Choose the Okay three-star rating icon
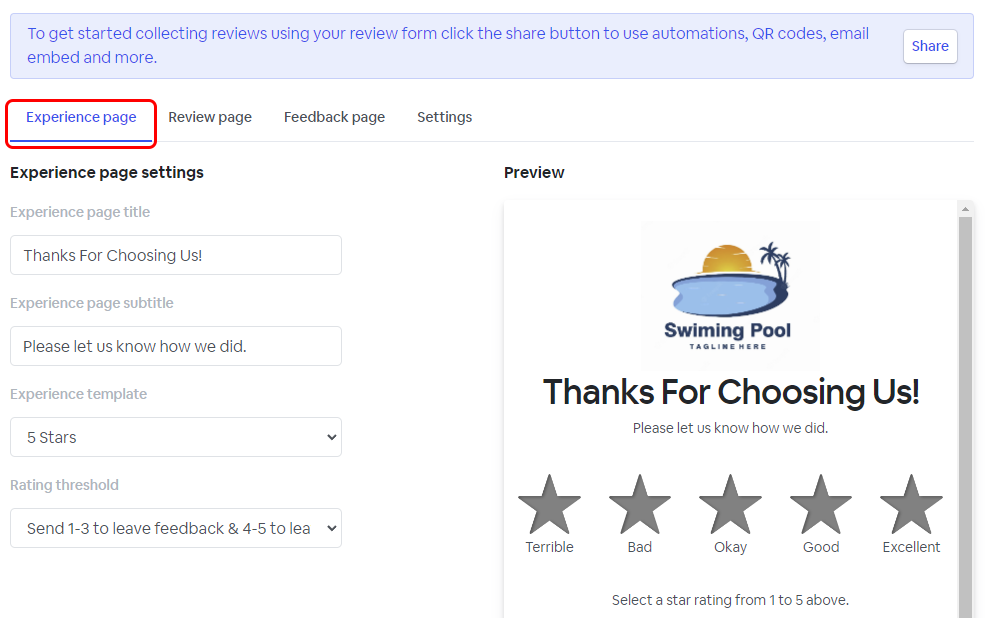Image resolution: width=985 pixels, height=618 pixels. [730, 505]
